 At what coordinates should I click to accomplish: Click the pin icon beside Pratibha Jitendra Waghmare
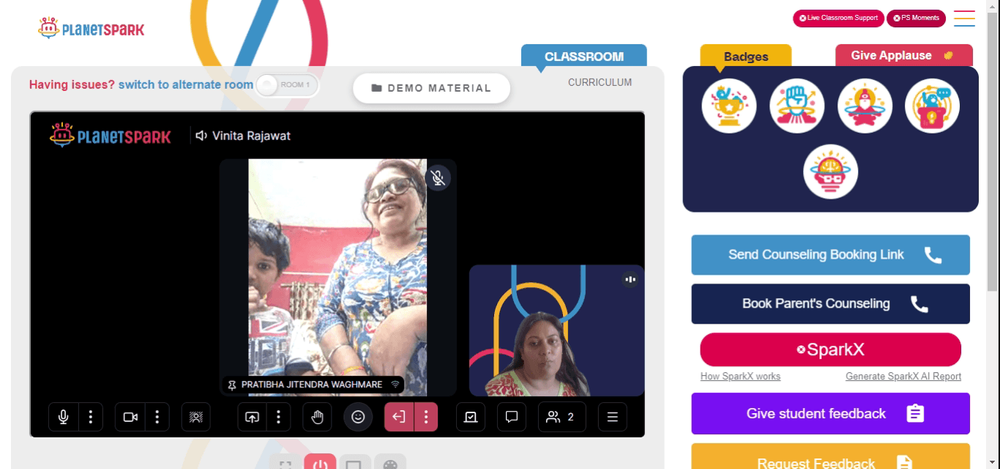[232, 385]
